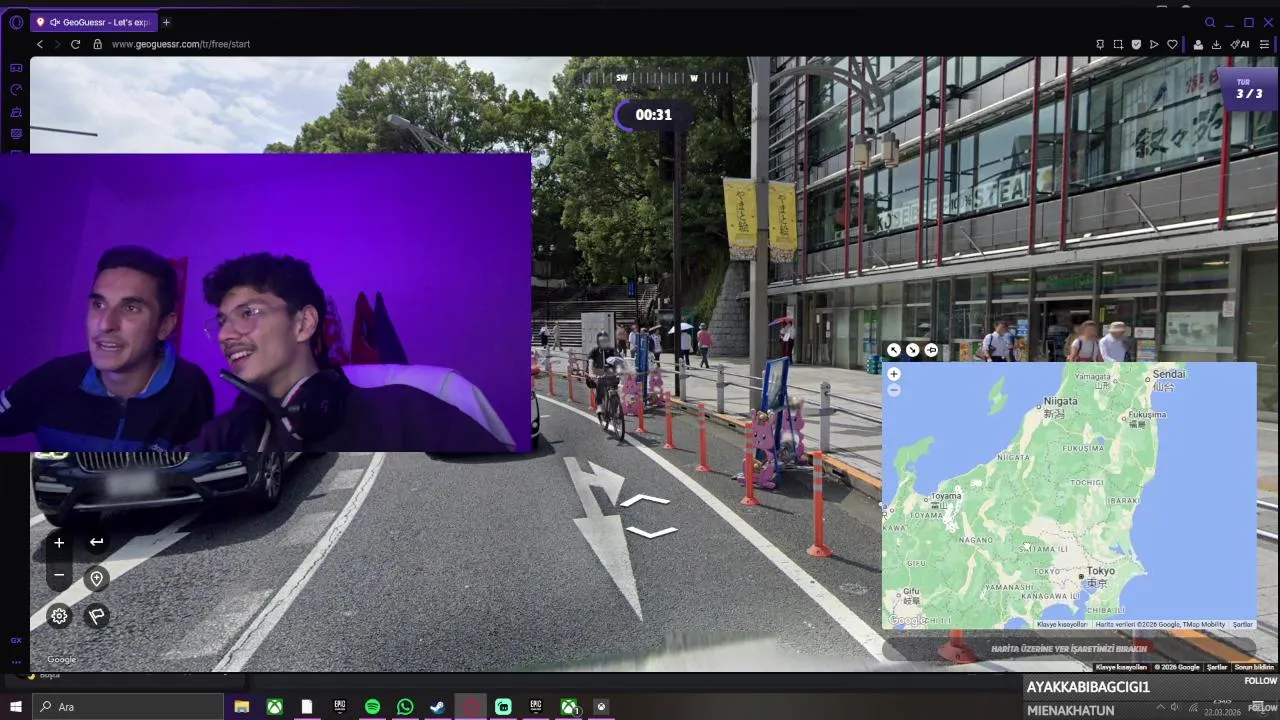
Task: Open the GX Cleaner sidebar icon
Action: 16,112
